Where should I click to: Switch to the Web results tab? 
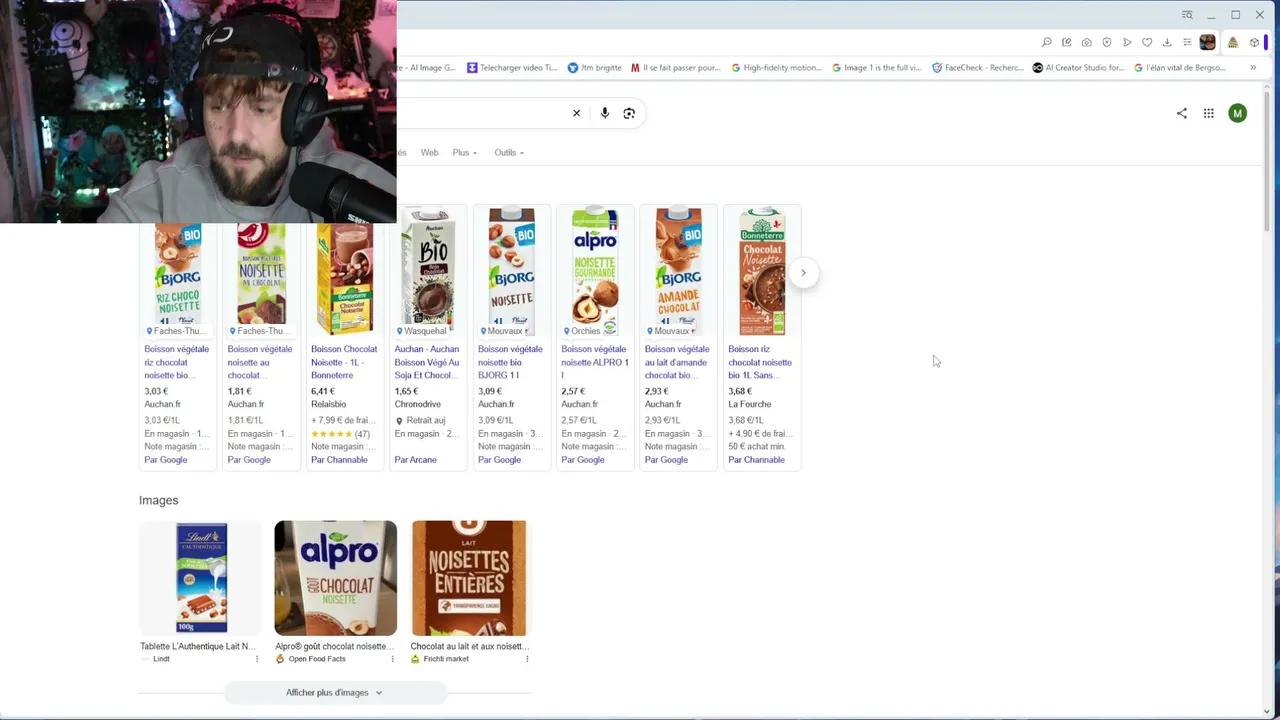(x=429, y=153)
